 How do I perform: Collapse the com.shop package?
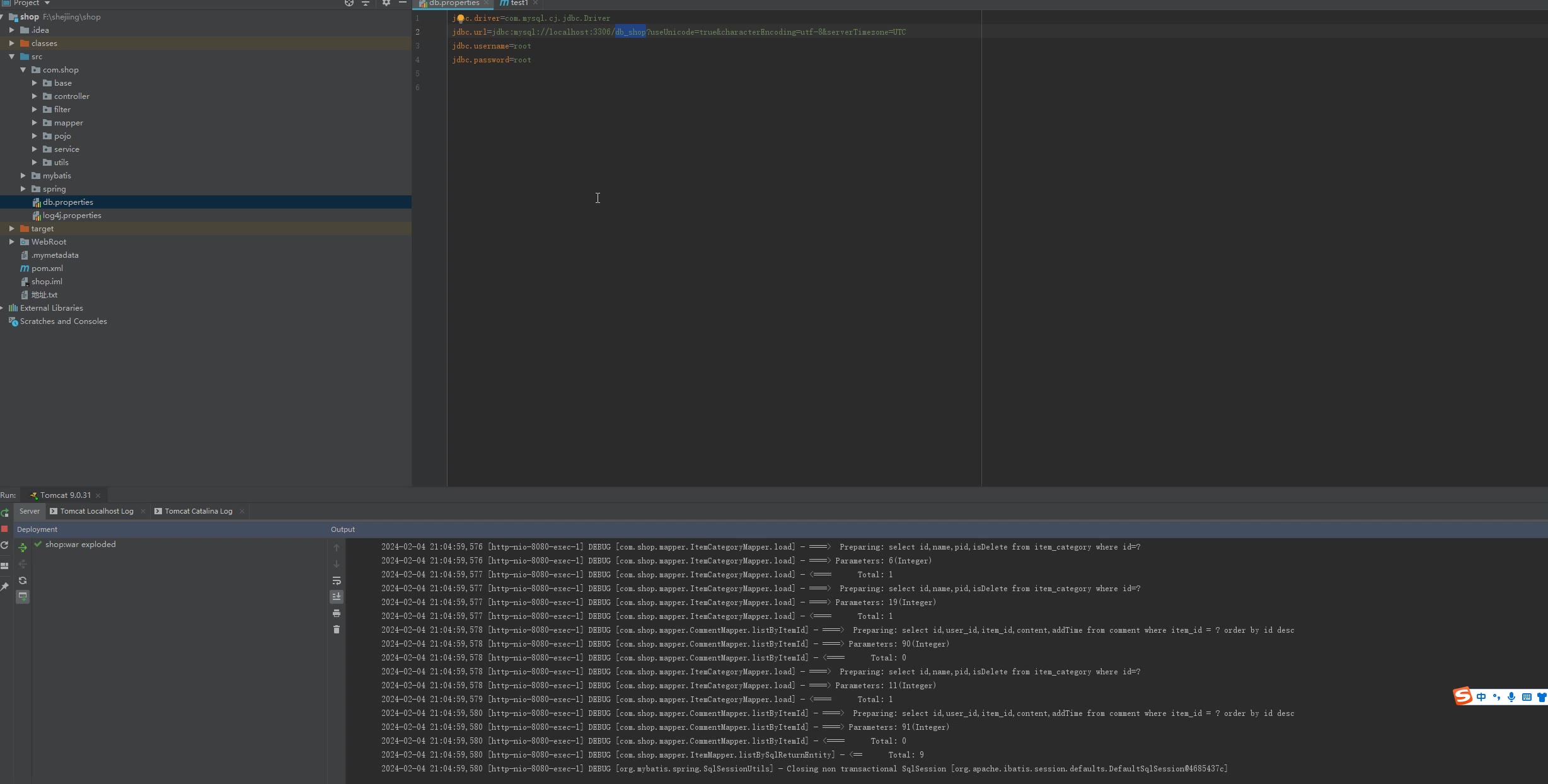[x=23, y=69]
